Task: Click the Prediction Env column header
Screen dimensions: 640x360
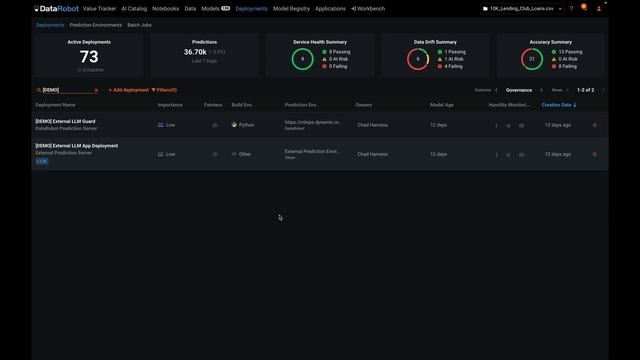Action: 300,105
